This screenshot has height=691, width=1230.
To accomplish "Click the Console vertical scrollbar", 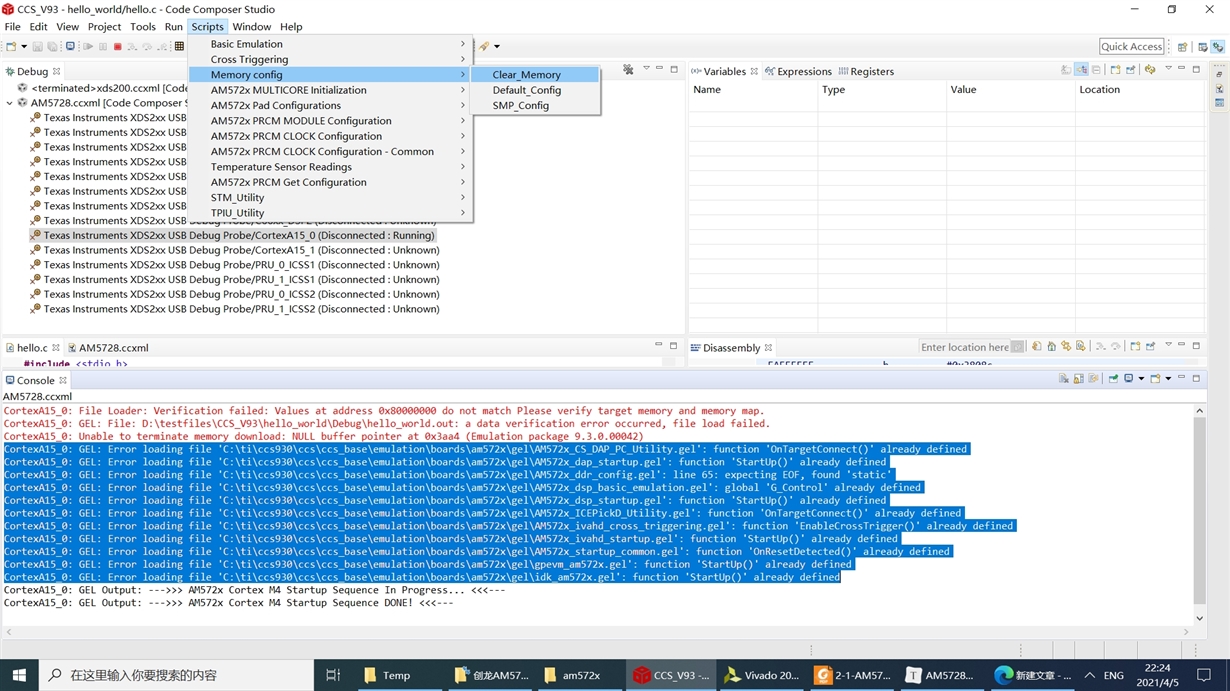I will 1200,515.
